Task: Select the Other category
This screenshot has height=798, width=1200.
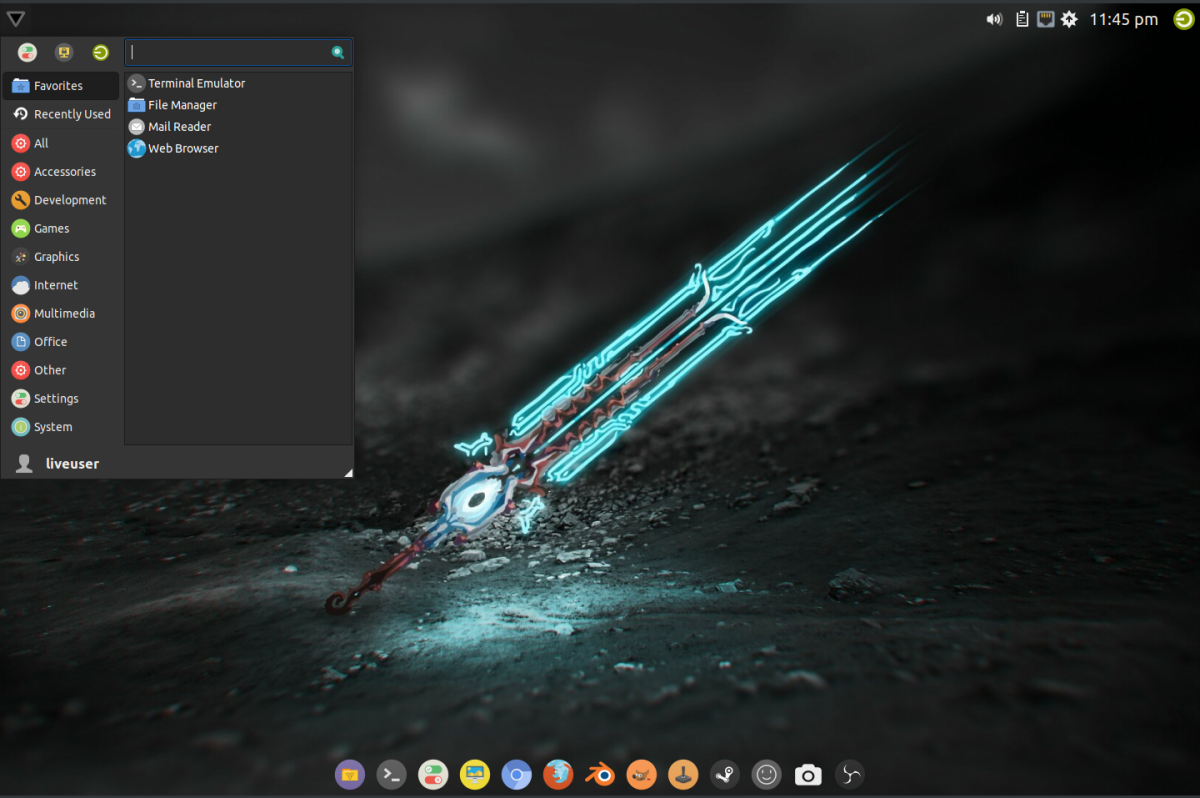Action: click(61, 370)
